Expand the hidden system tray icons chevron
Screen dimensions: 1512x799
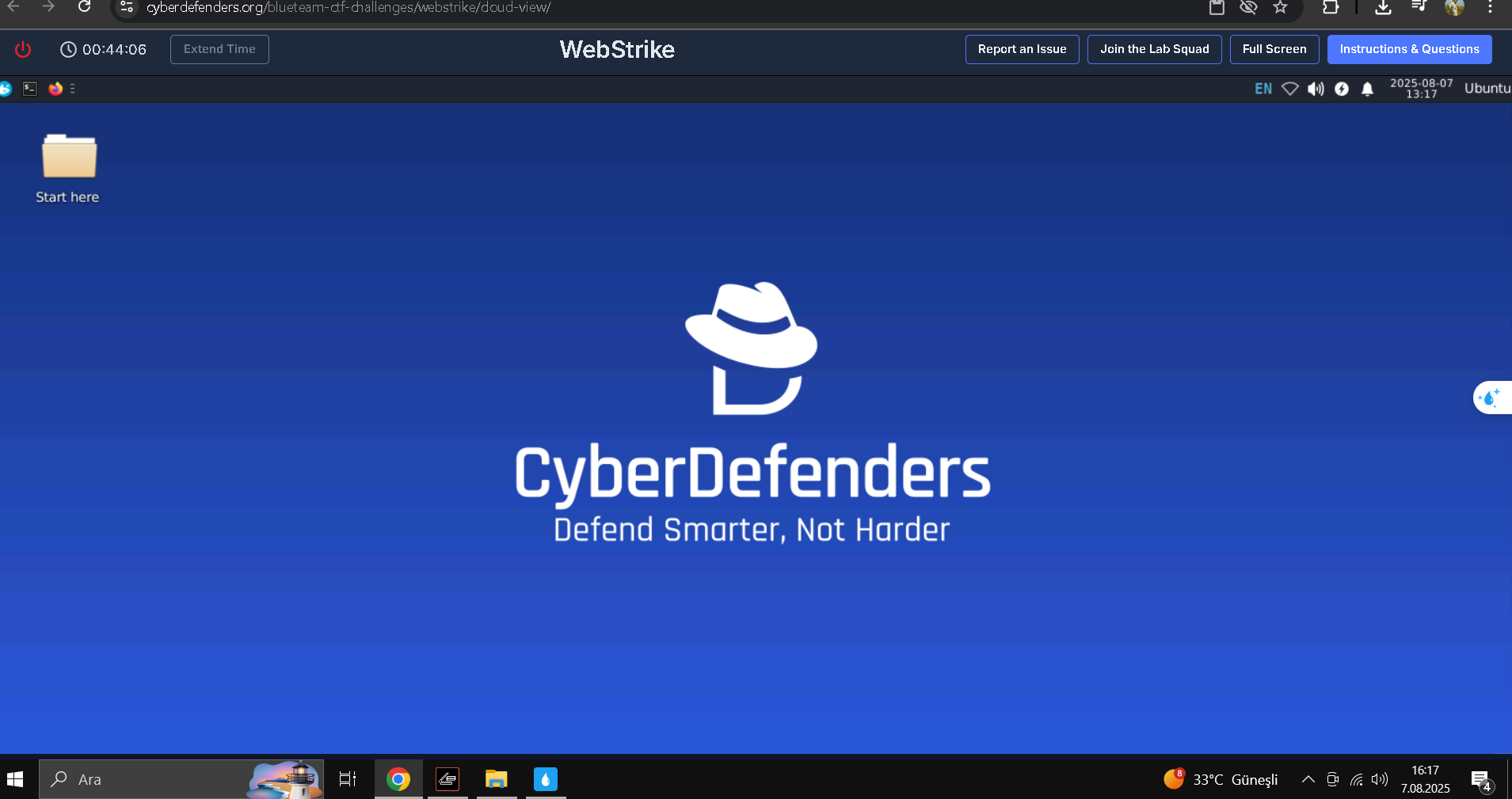(x=1308, y=779)
